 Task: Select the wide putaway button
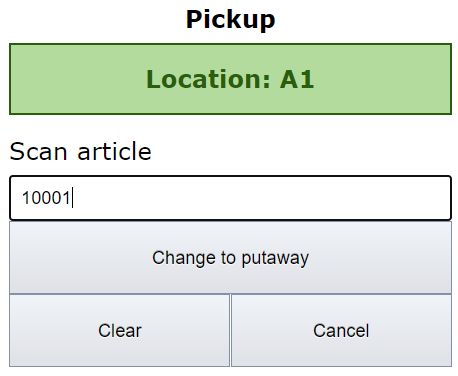(230, 258)
